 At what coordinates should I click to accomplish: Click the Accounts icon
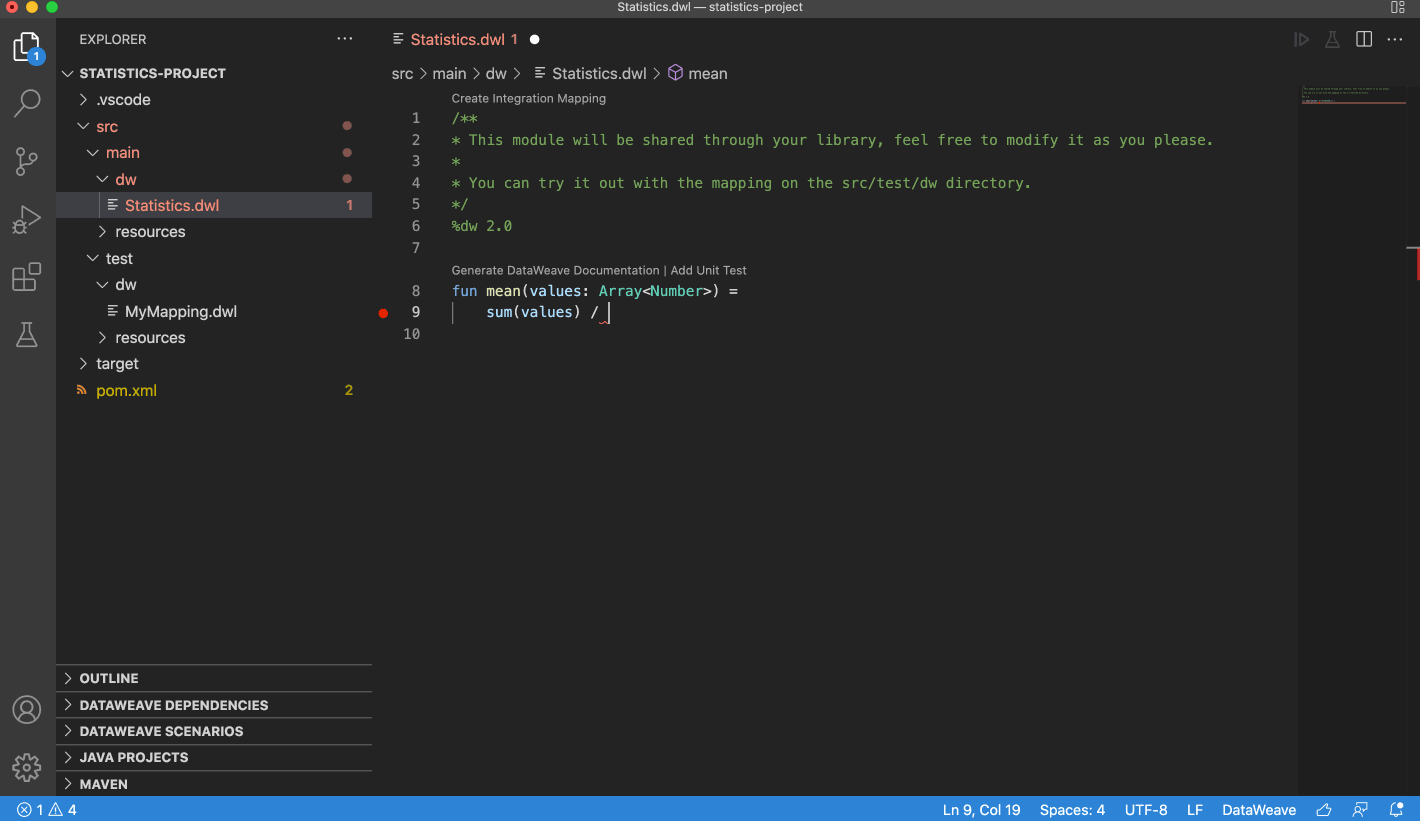pyautogui.click(x=27, y=710)
